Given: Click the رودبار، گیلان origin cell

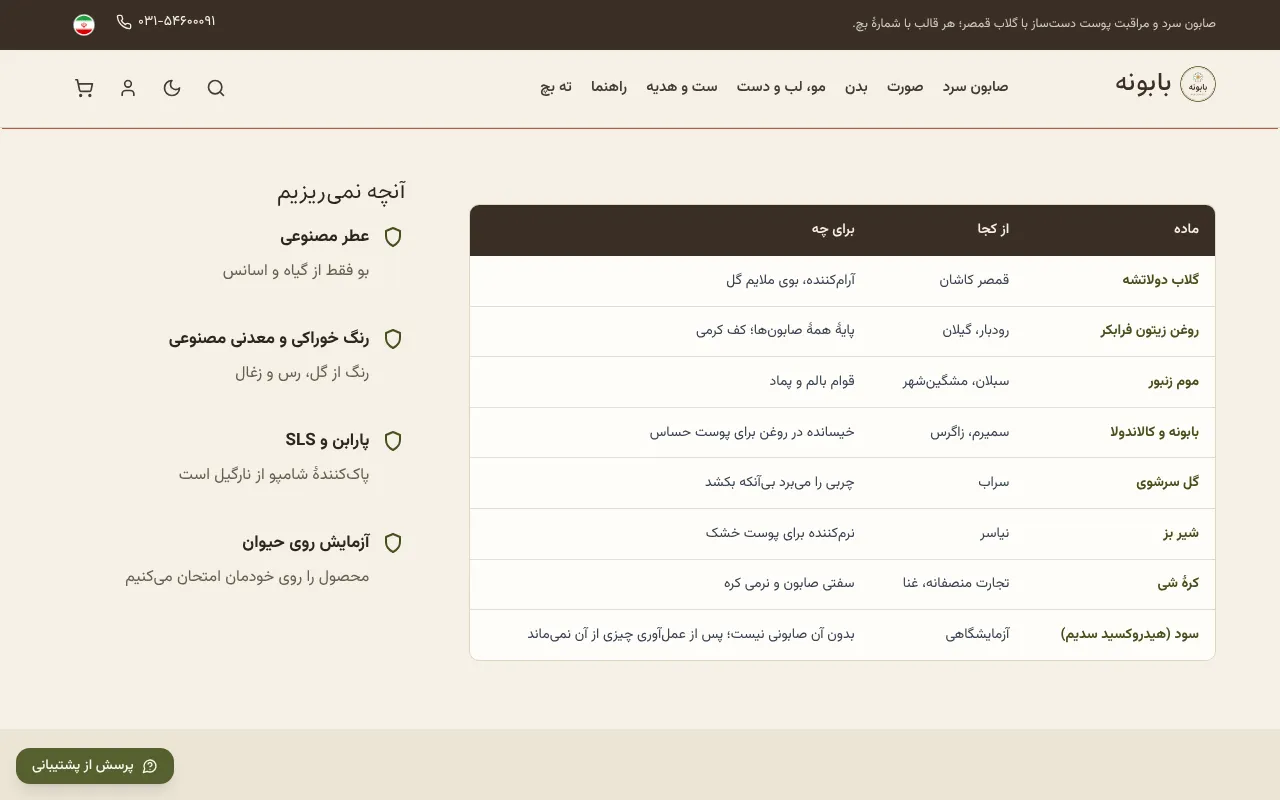Looking at the screenshot, I should pos(976,330).
